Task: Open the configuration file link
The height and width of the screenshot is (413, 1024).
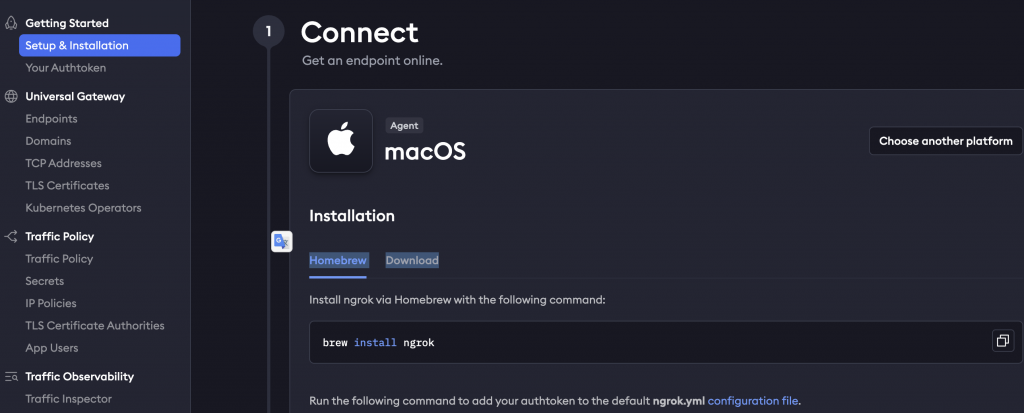Action: pyautogui.click(x=753, y=401)
